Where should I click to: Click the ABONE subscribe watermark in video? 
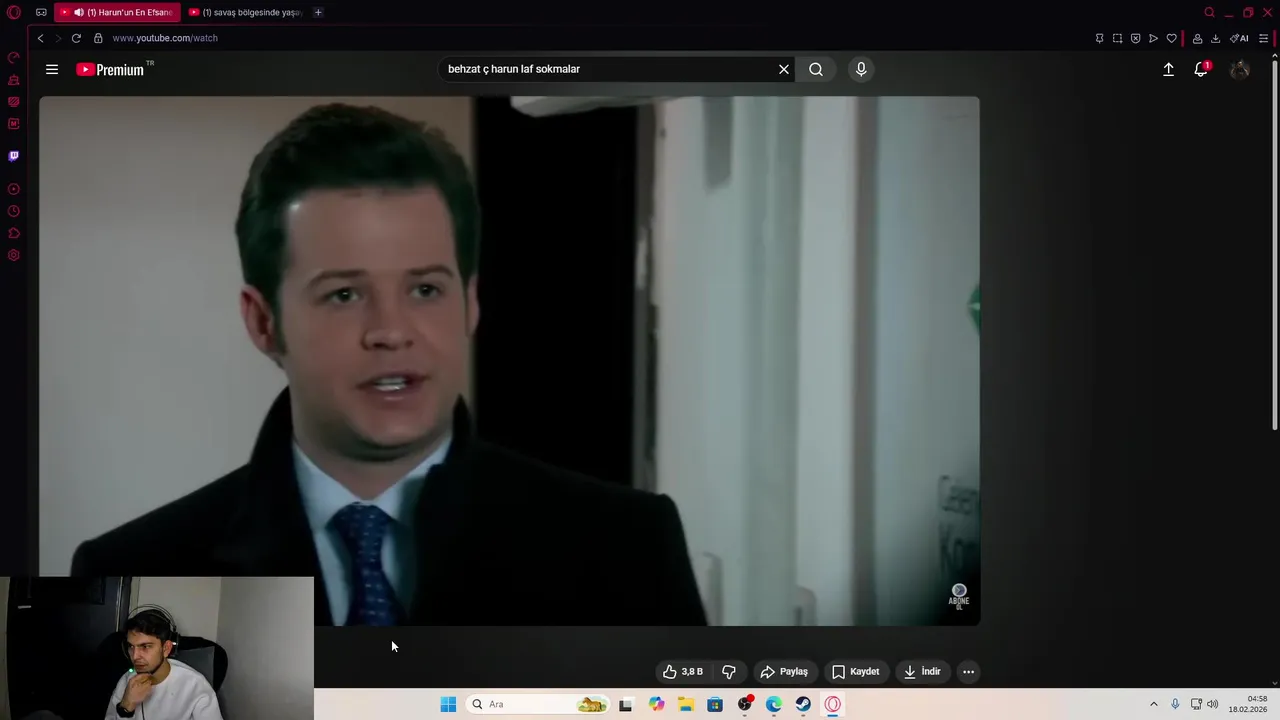pyautogui.click(x=959, y=595)
